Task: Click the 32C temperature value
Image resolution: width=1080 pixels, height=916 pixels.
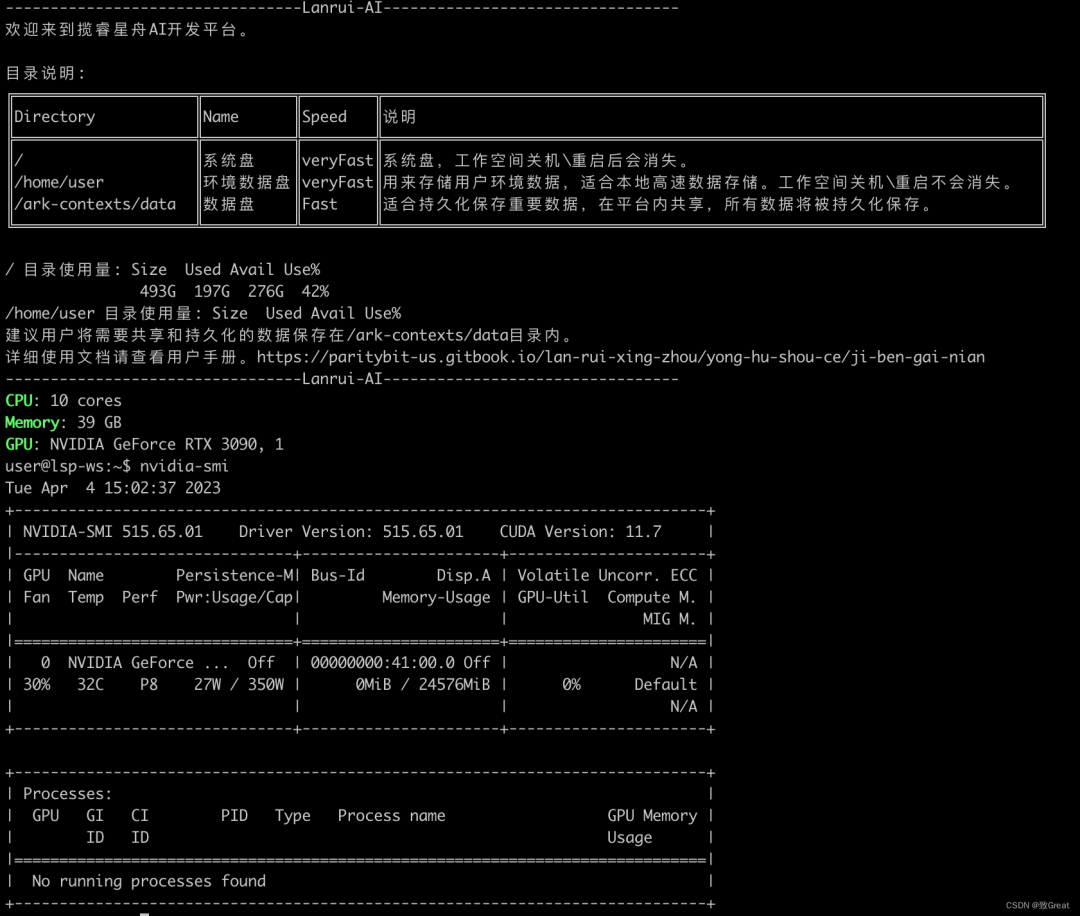Action: click(90, 685)
